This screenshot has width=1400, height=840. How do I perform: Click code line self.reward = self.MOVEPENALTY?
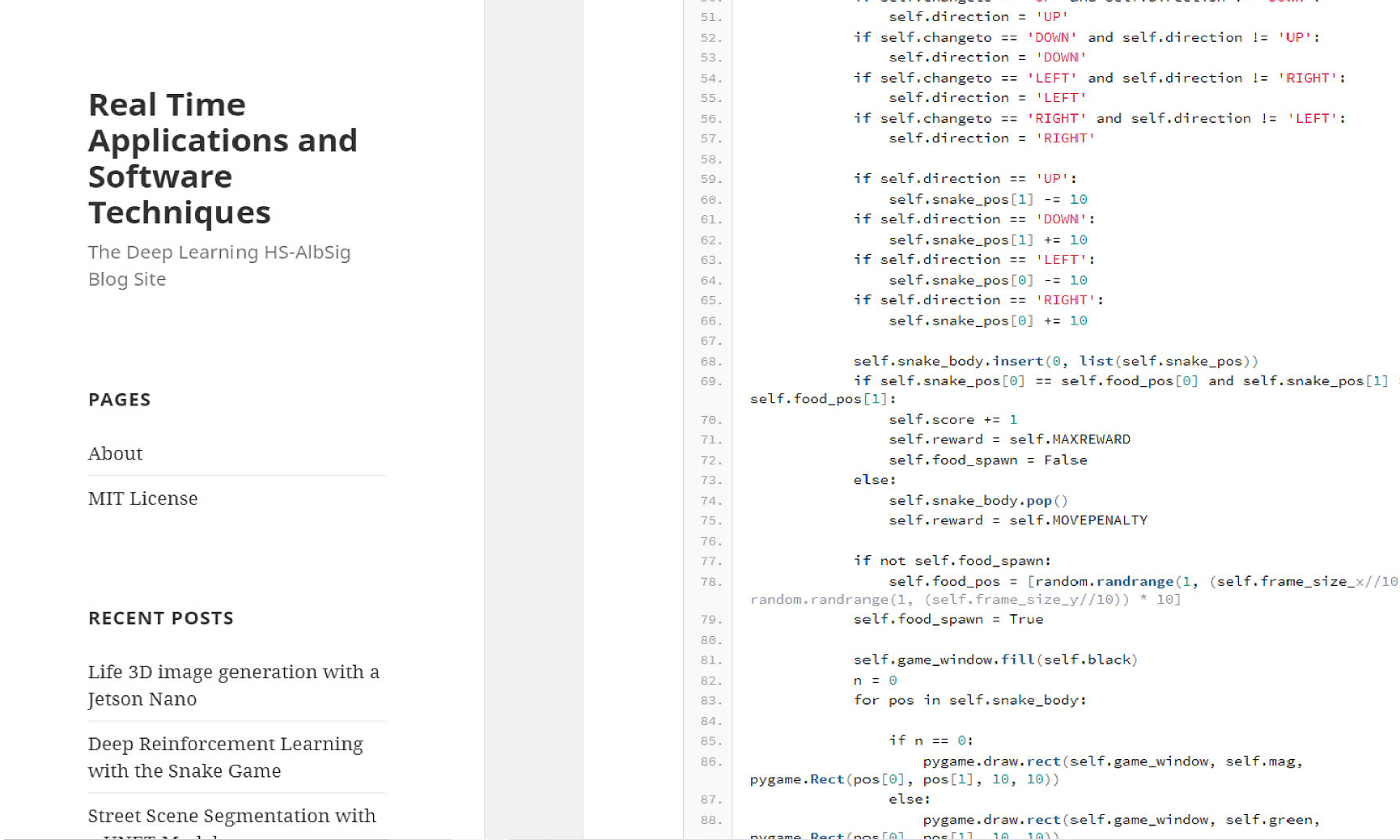click(1018, 520)
